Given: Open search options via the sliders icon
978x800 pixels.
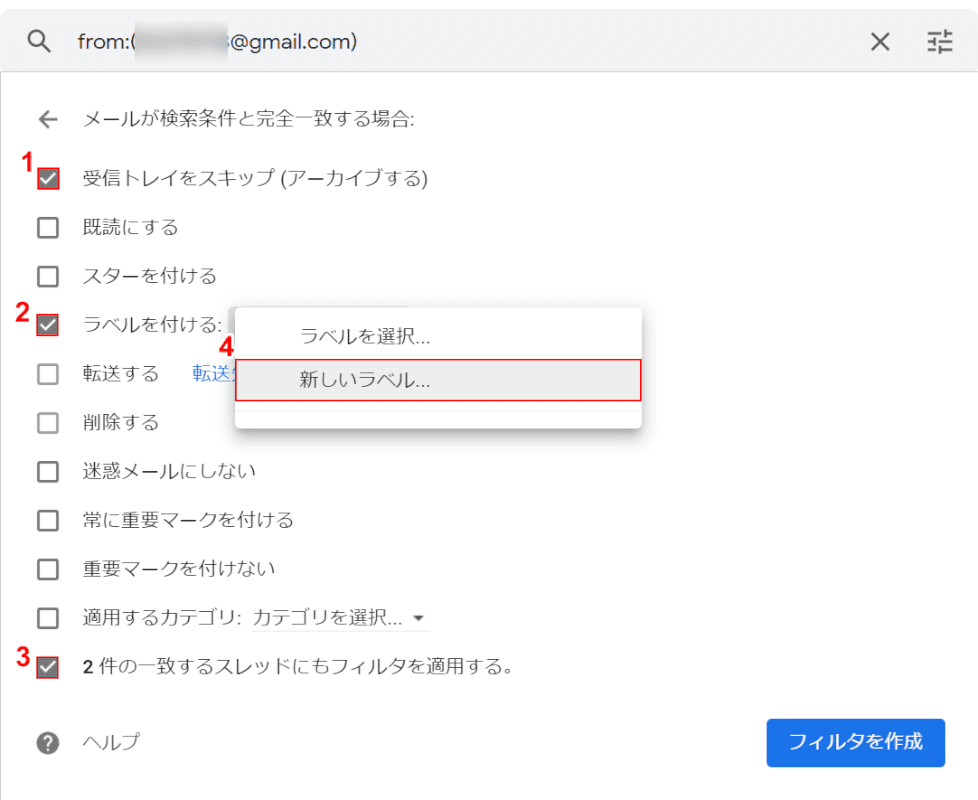Looking at the screenshot, I should click(x=939, y=42).
